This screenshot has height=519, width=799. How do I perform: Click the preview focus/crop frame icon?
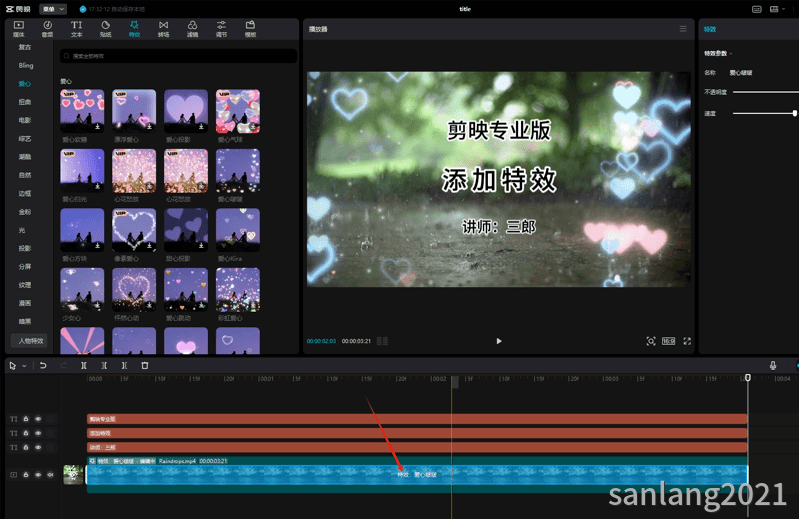[651, 341]
